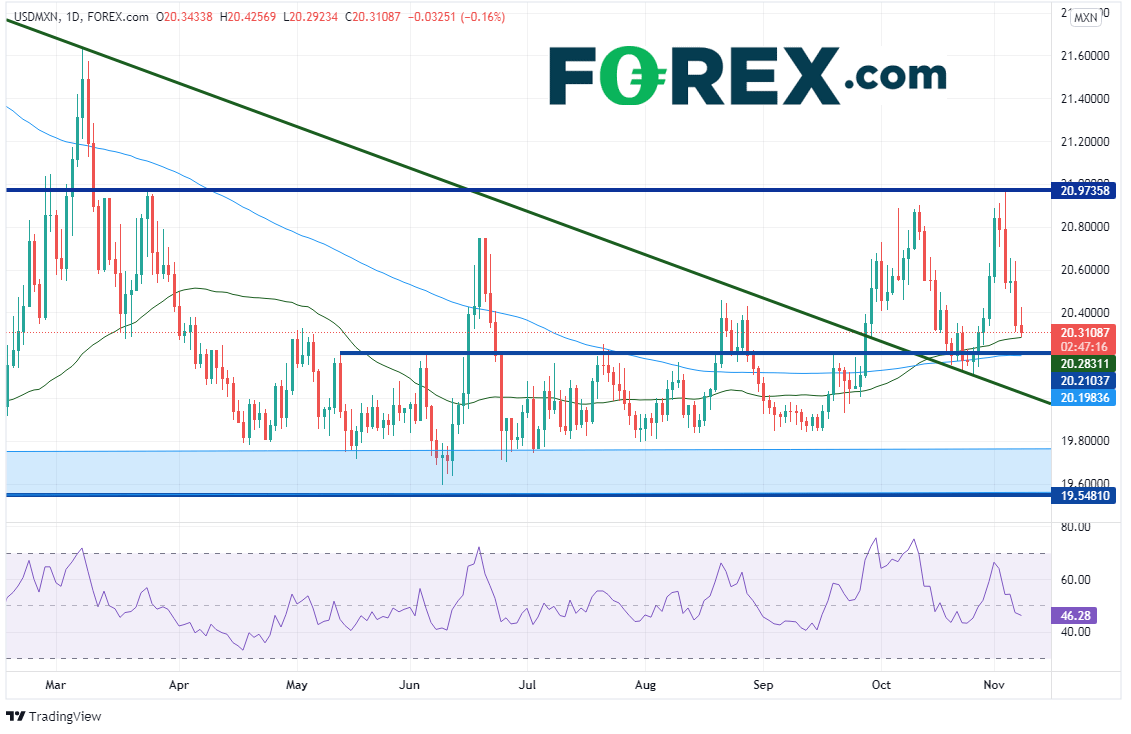1131x734 pixels.
Task: Click the Aug label on time axis
Action: click(x=645, y=684)
